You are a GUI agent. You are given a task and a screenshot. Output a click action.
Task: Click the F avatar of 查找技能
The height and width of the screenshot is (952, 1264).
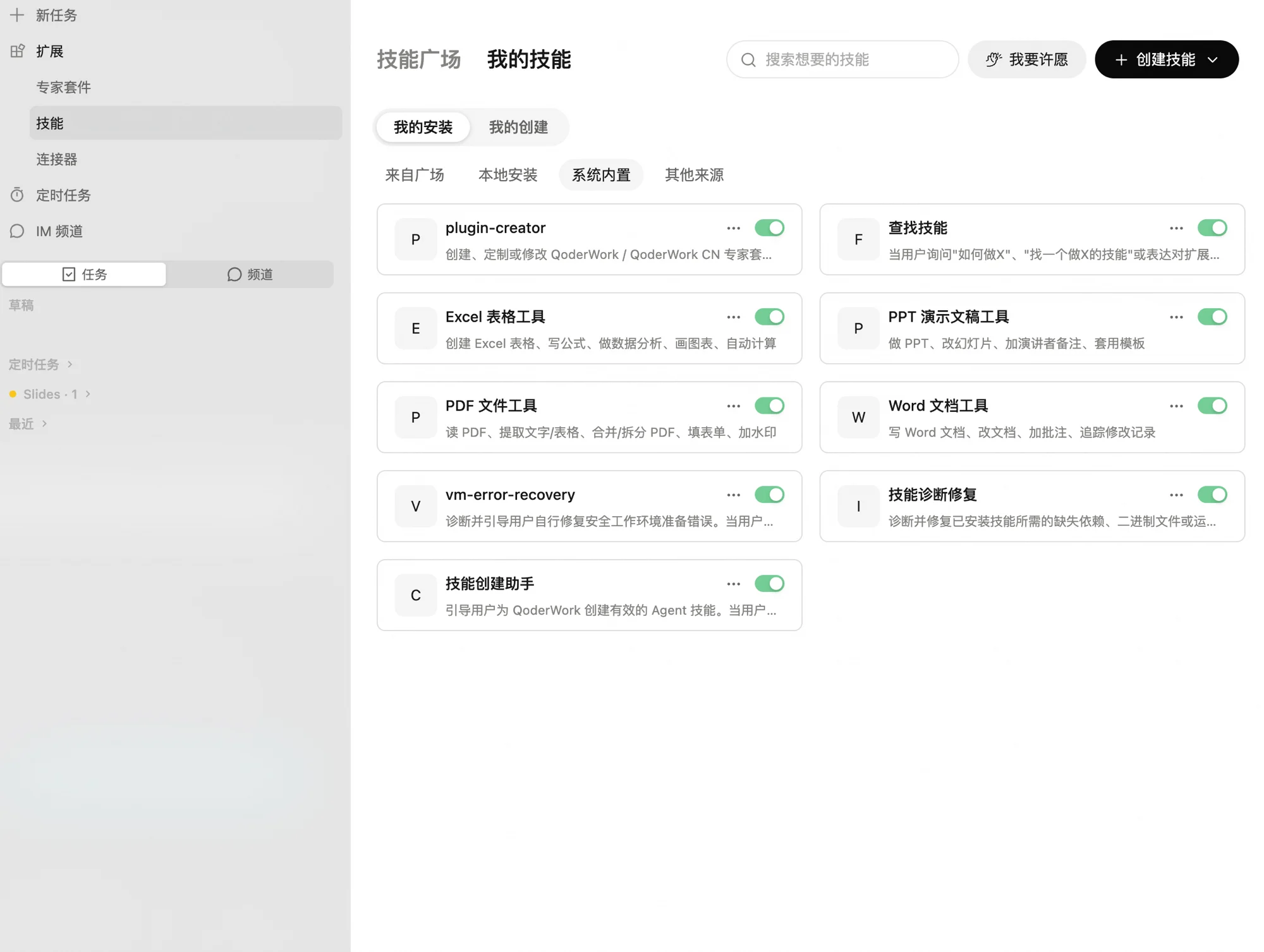(858, 239)
